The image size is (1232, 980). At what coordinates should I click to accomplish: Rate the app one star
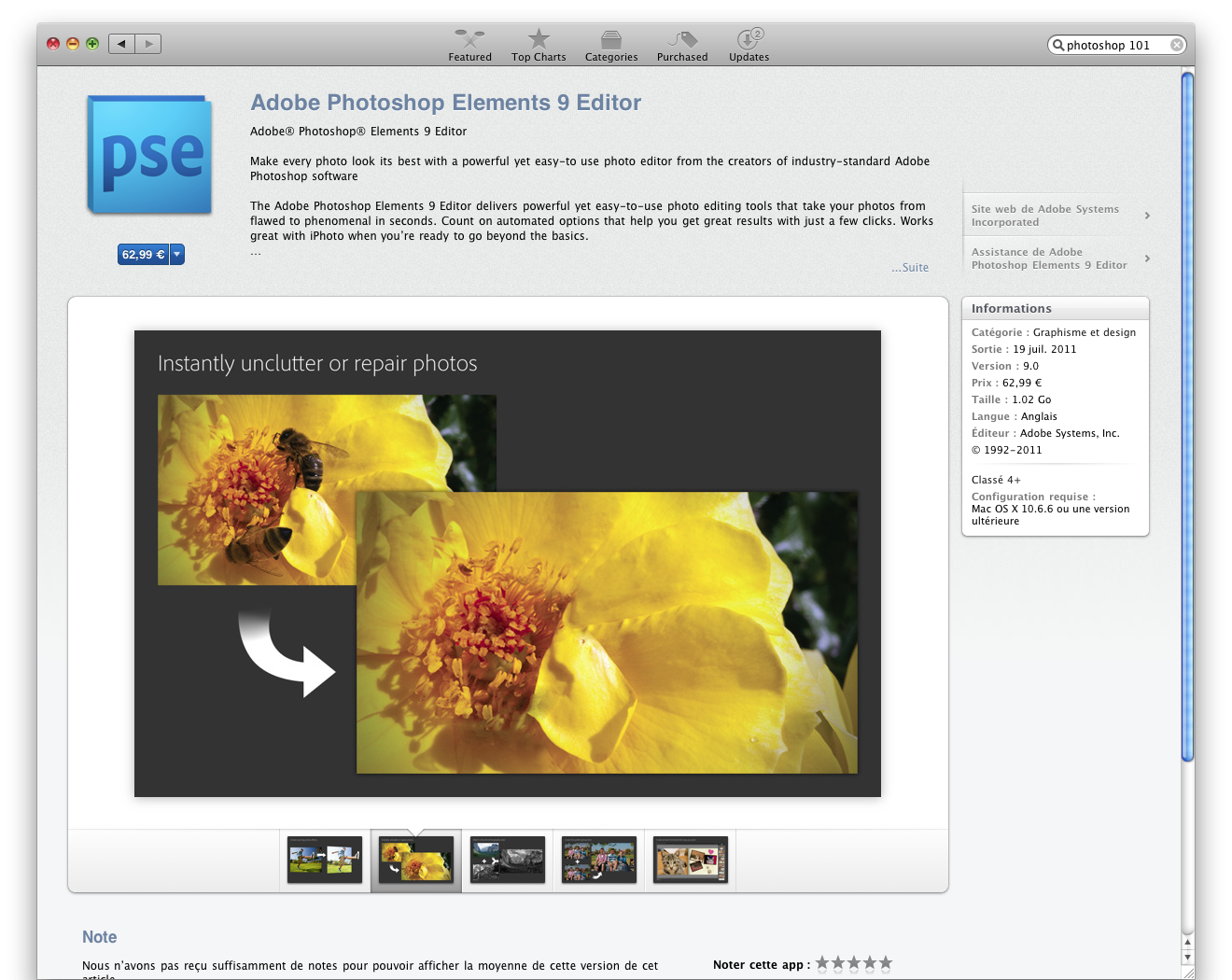point(822,963)
